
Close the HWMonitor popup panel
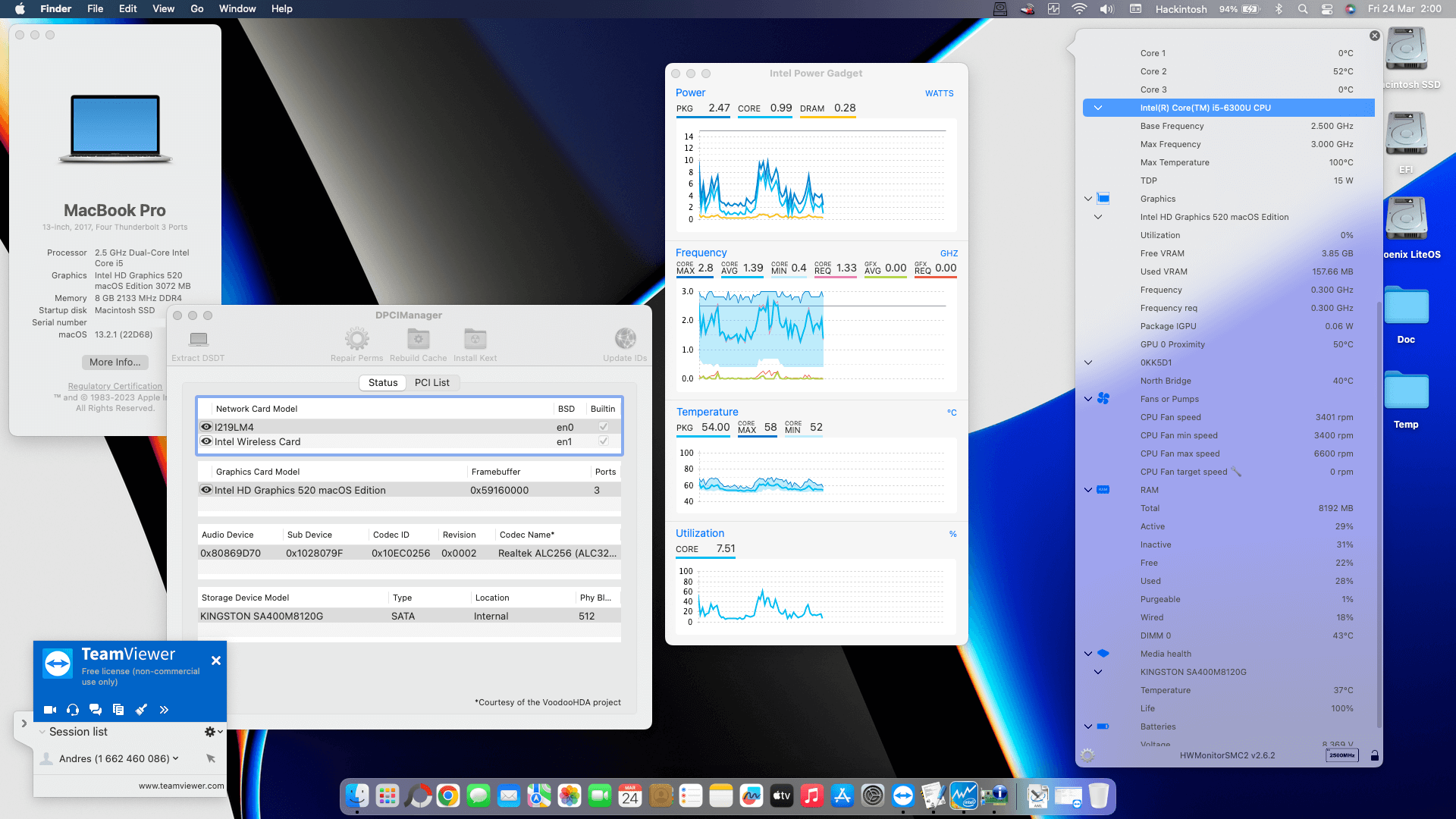coord(1375,36)
